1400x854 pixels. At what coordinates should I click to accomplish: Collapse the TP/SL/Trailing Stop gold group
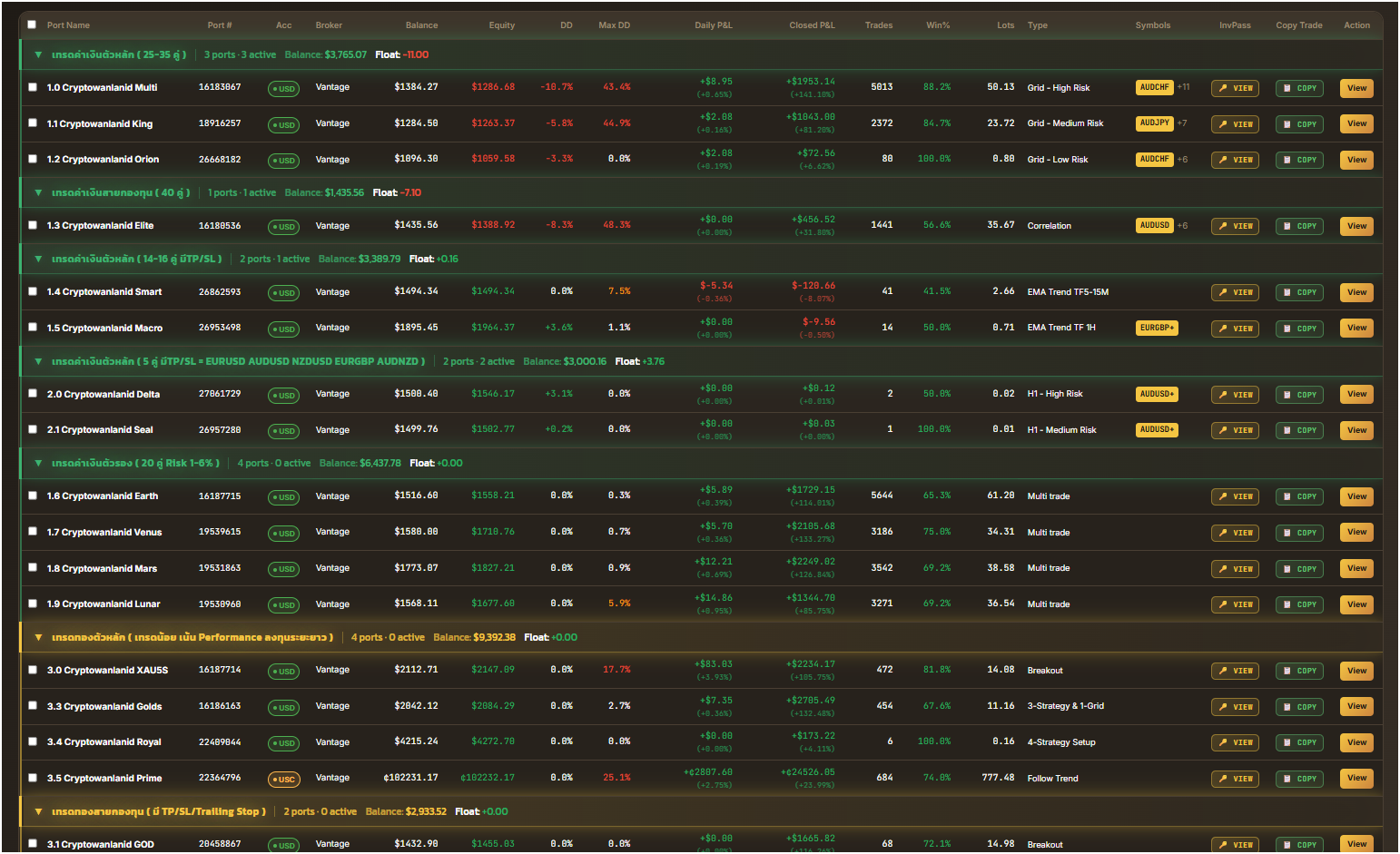pos(38,812)
